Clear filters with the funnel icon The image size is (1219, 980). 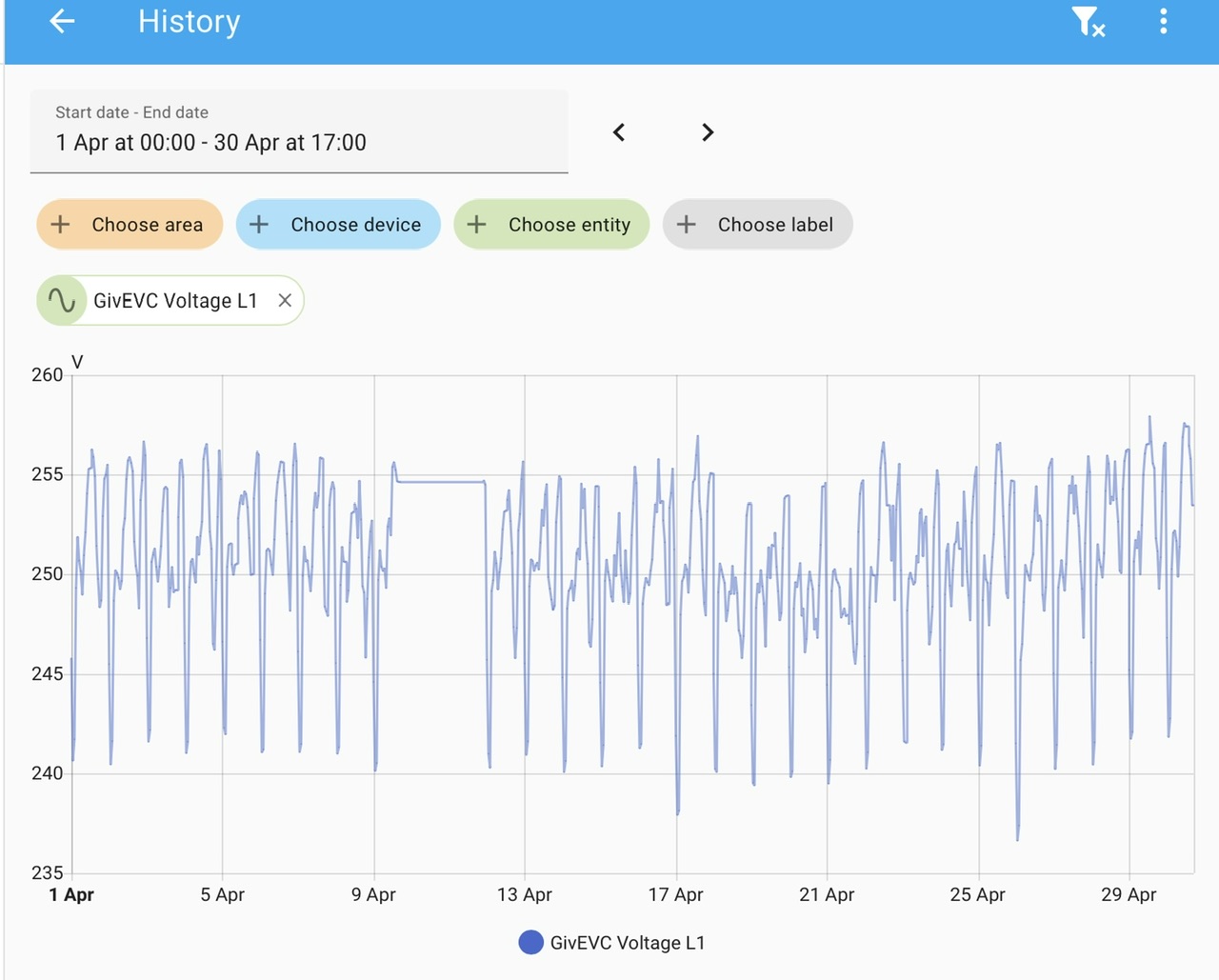click(1088, 21)
